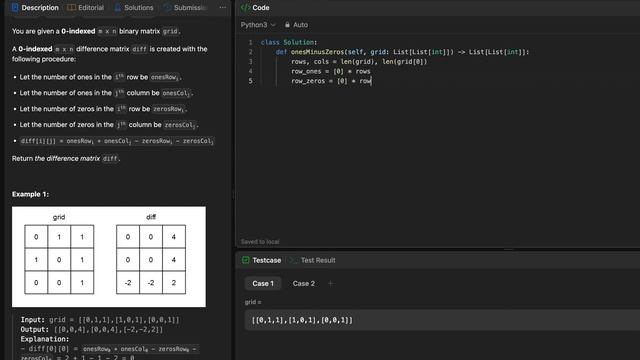
Task: Select Case 2 testcase
Action: (x=304, y=284)
